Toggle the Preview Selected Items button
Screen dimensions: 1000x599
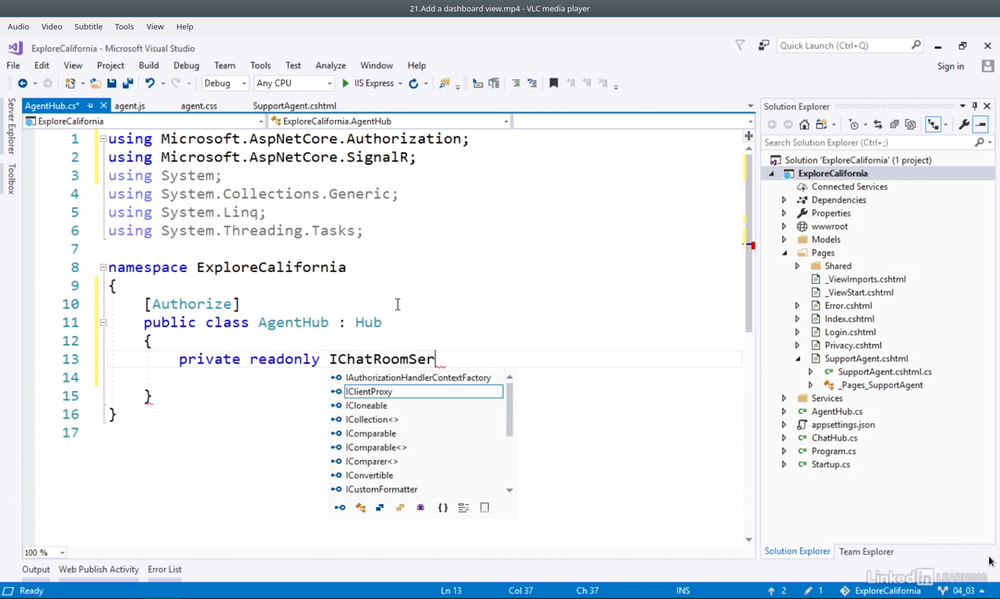pos(981,125)
